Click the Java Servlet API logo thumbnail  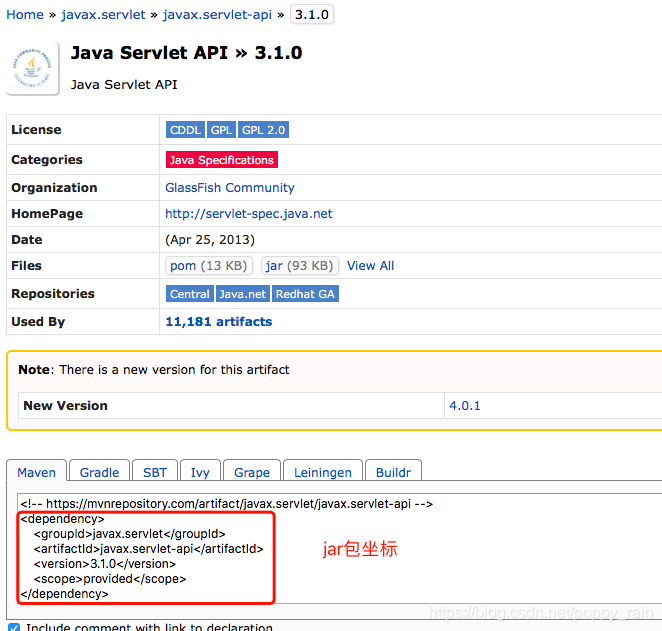pos(33,68)
